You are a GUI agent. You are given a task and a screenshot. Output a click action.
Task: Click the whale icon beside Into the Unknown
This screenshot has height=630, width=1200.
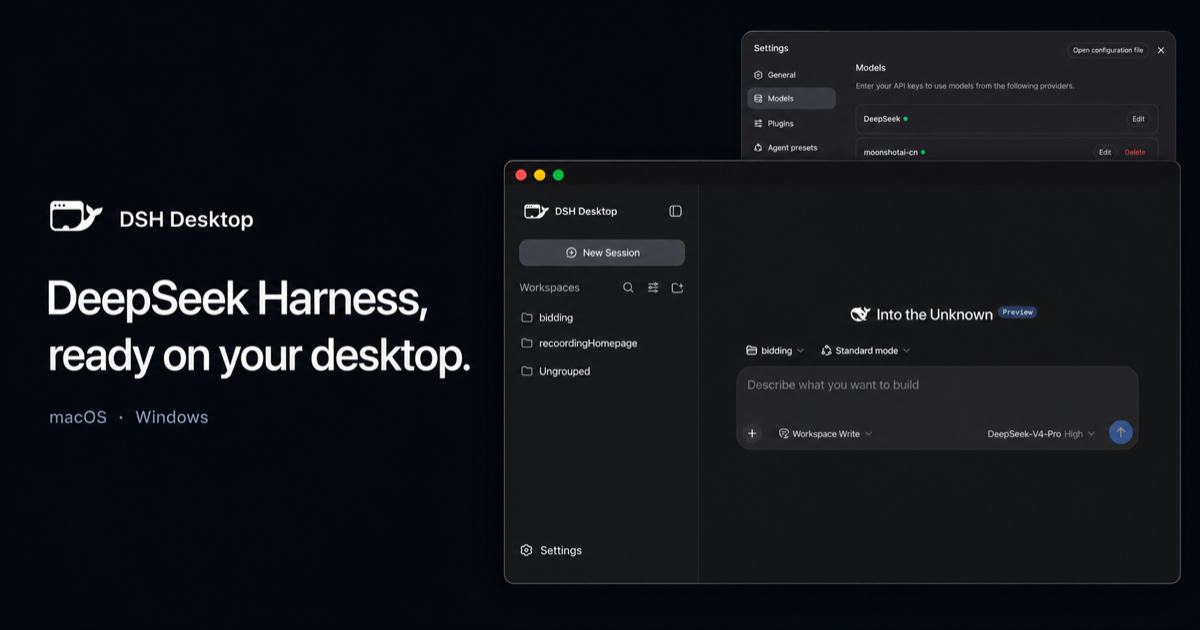(860, 314)
